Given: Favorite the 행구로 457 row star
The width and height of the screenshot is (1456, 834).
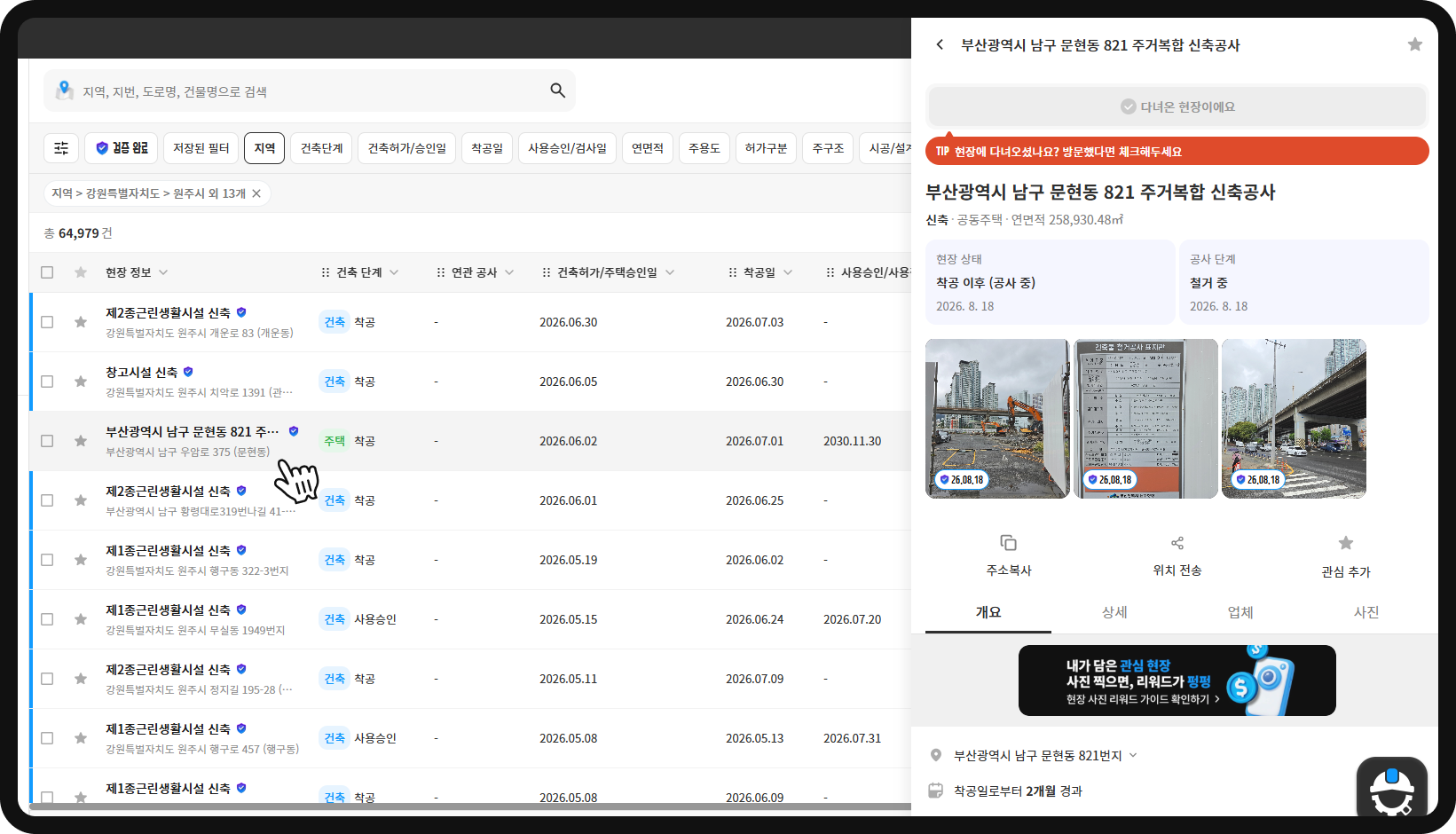Looking at the screenshot, I should click(81, 738).
